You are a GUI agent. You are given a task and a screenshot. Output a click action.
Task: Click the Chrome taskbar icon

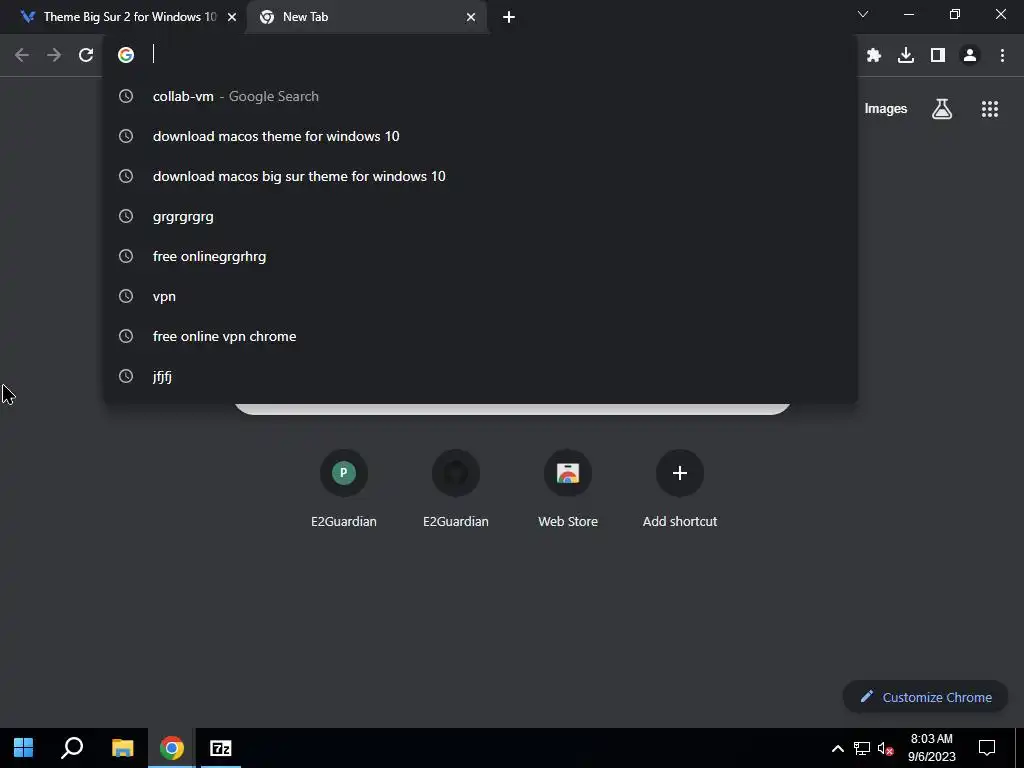point(172,748)
